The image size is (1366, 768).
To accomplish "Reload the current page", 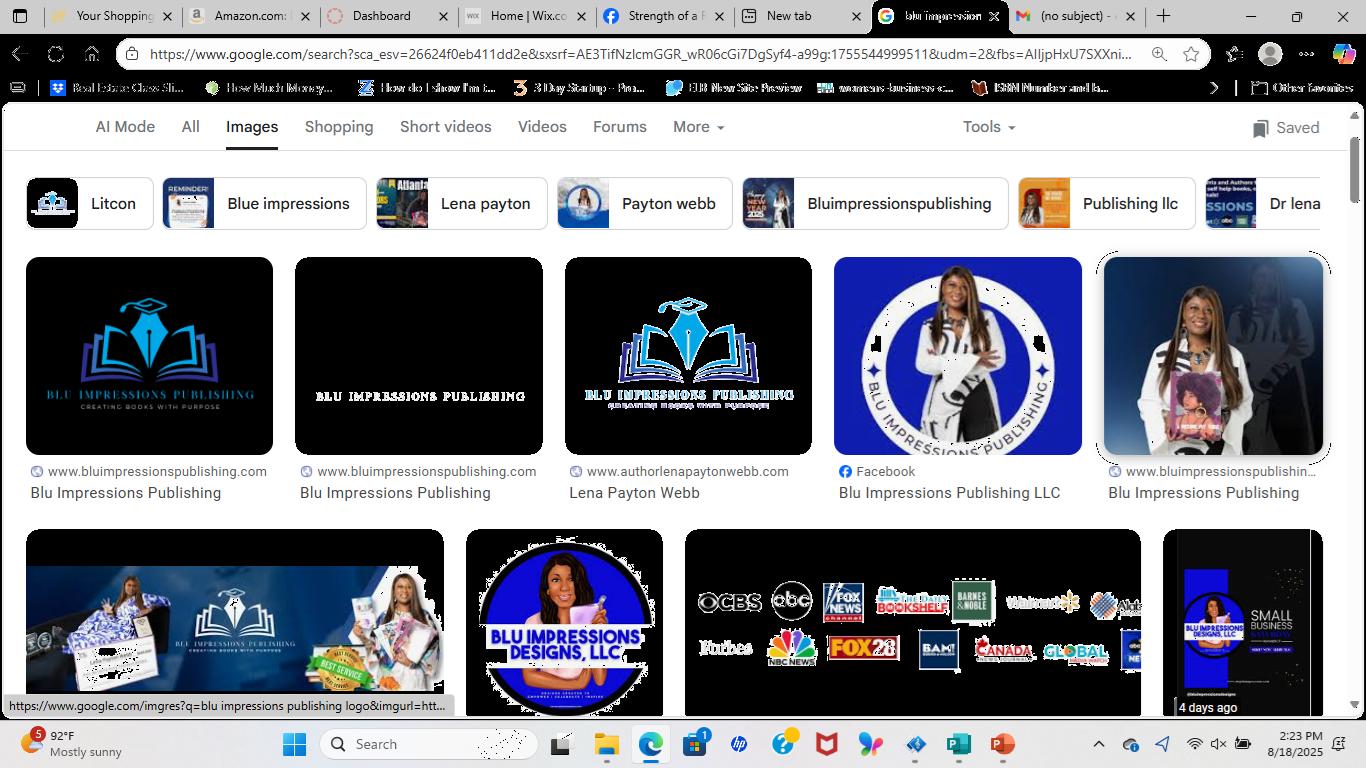I will pos(55,54).
